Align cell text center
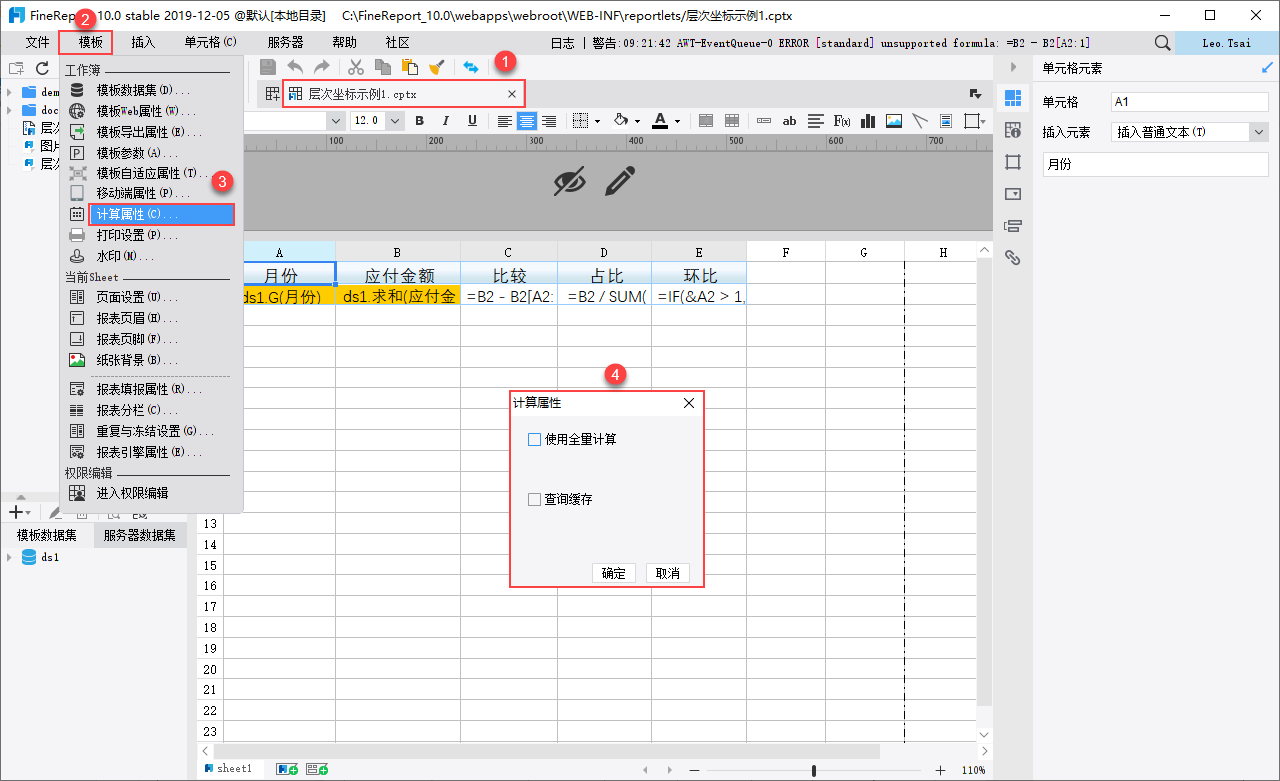 point(527,121)
